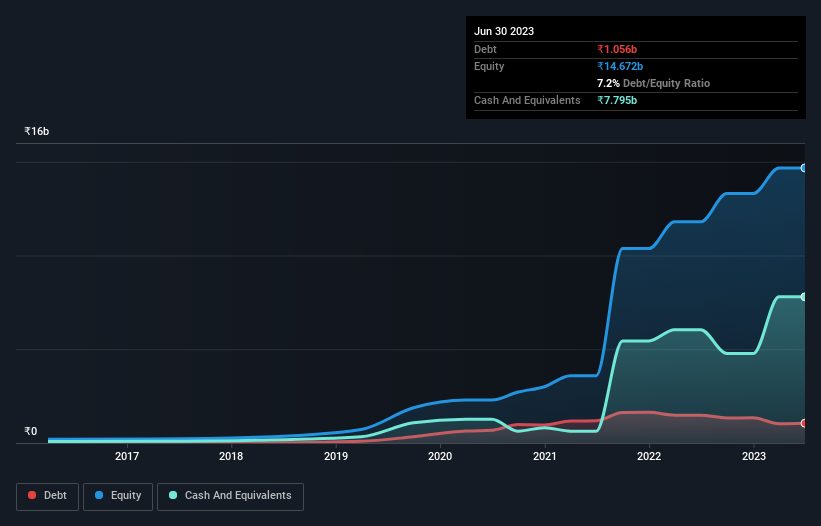The height and width of the screenshot is (526, 821).
Task: Click the red Debt endpoint marker
Action: [804, 423]
